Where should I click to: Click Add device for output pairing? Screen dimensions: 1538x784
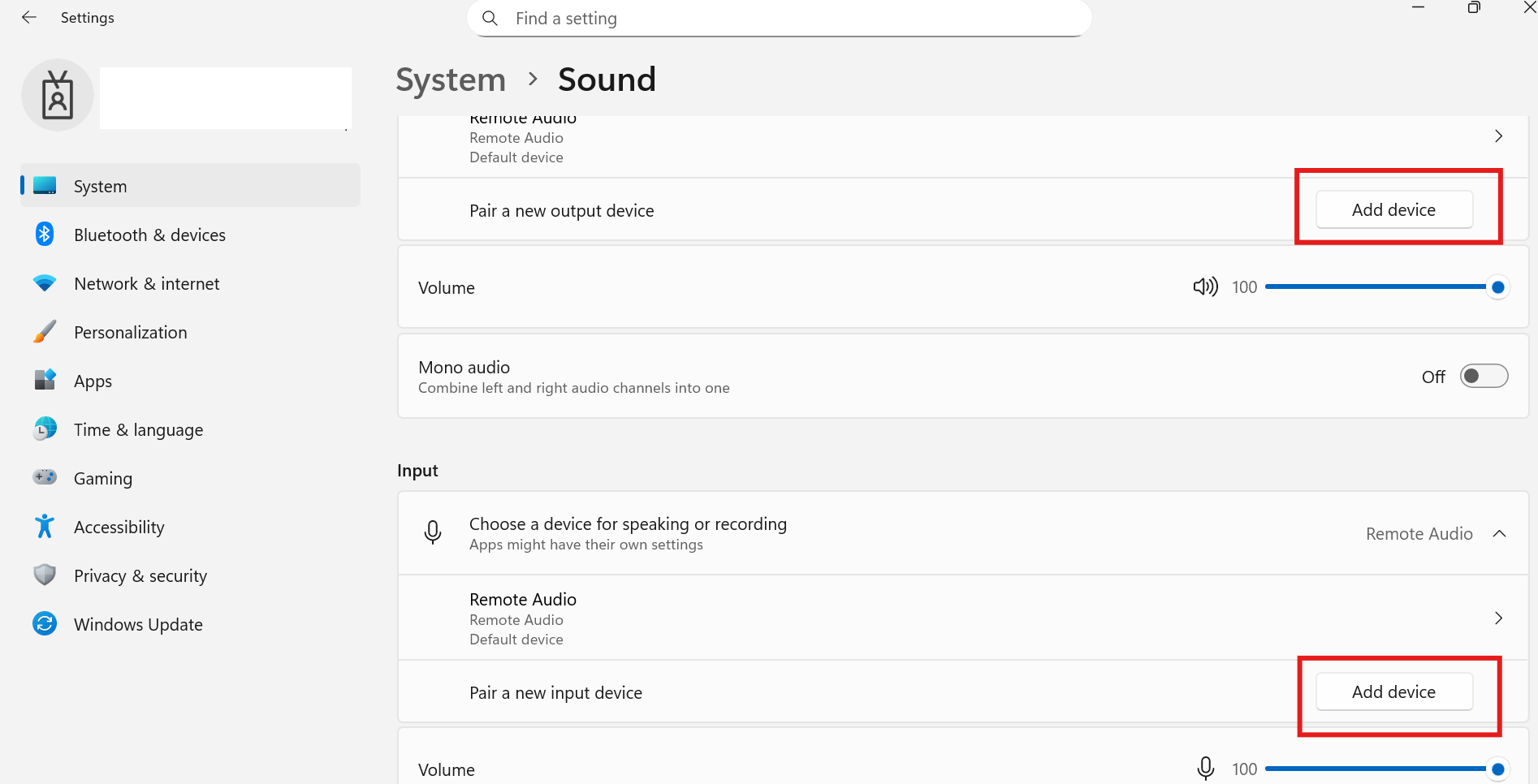[1393, 210]
